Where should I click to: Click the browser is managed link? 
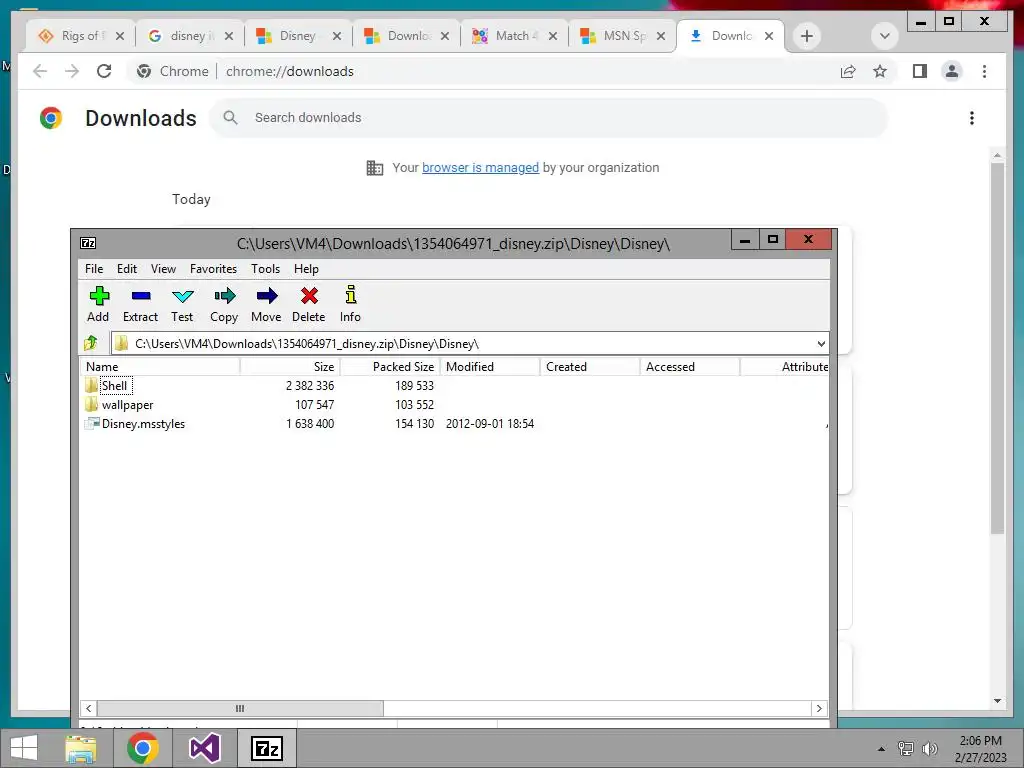[481, 168]
